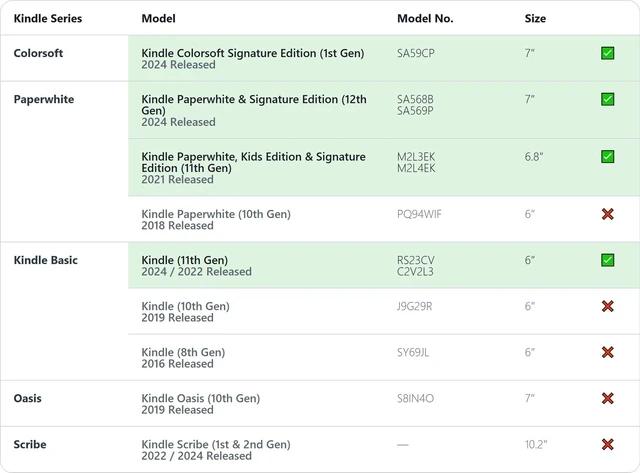The width and height of the screenshot is (640, 473).
Task: Click the Kindle Oasis (10th Gen) model name
Action: [x=200, y=398]
